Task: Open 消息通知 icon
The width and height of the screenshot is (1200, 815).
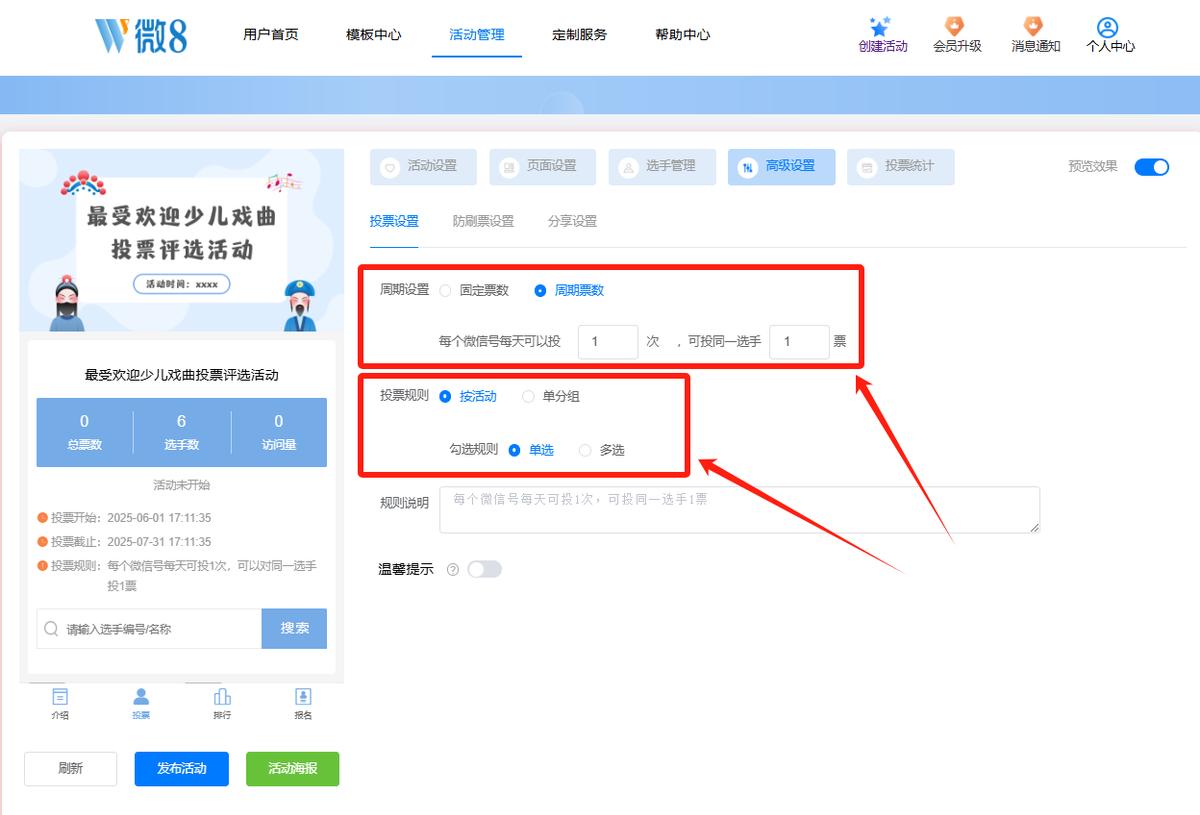Action: tap(1033, 27)
